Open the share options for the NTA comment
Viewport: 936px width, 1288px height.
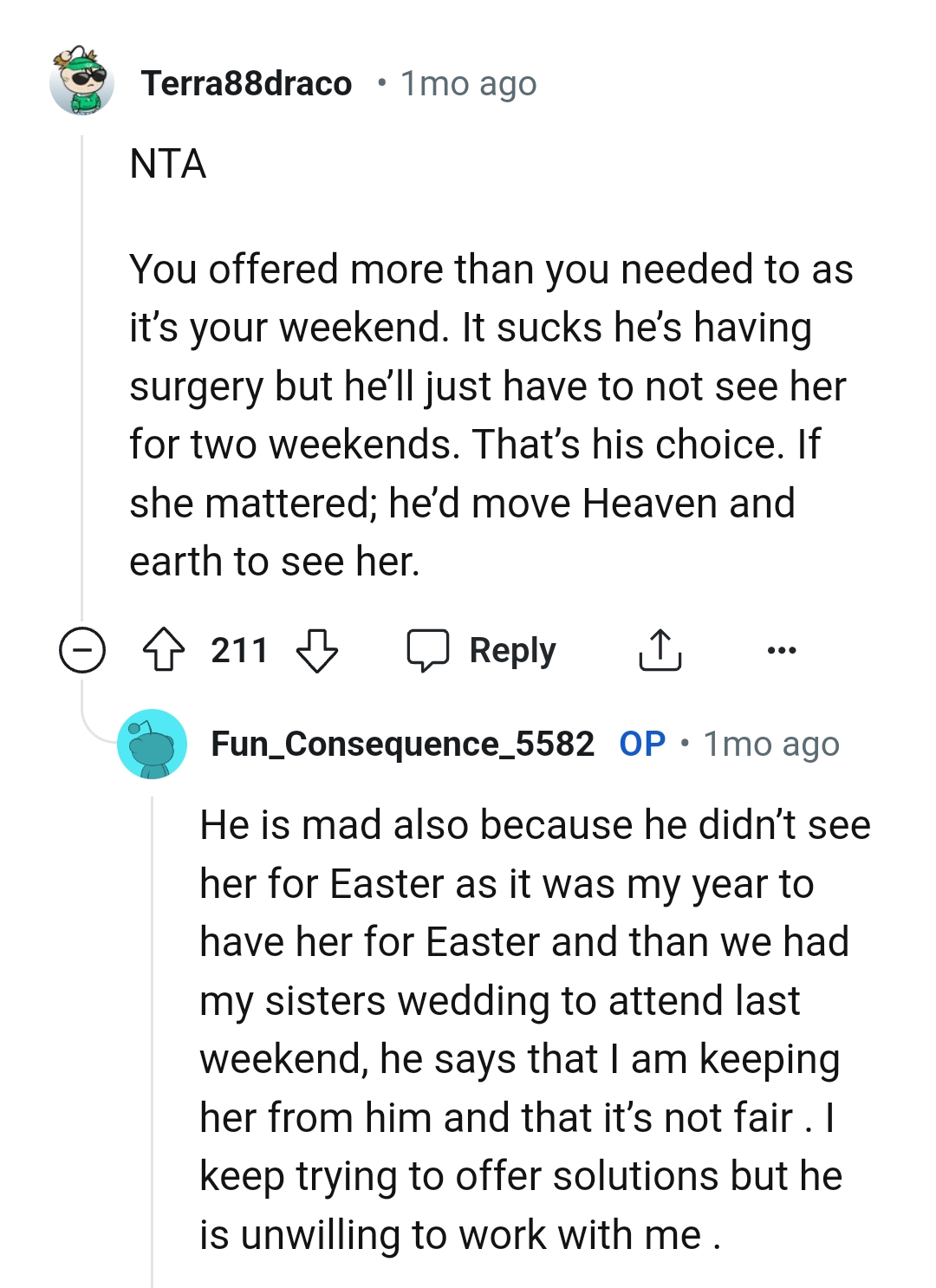tap(661, 648)
